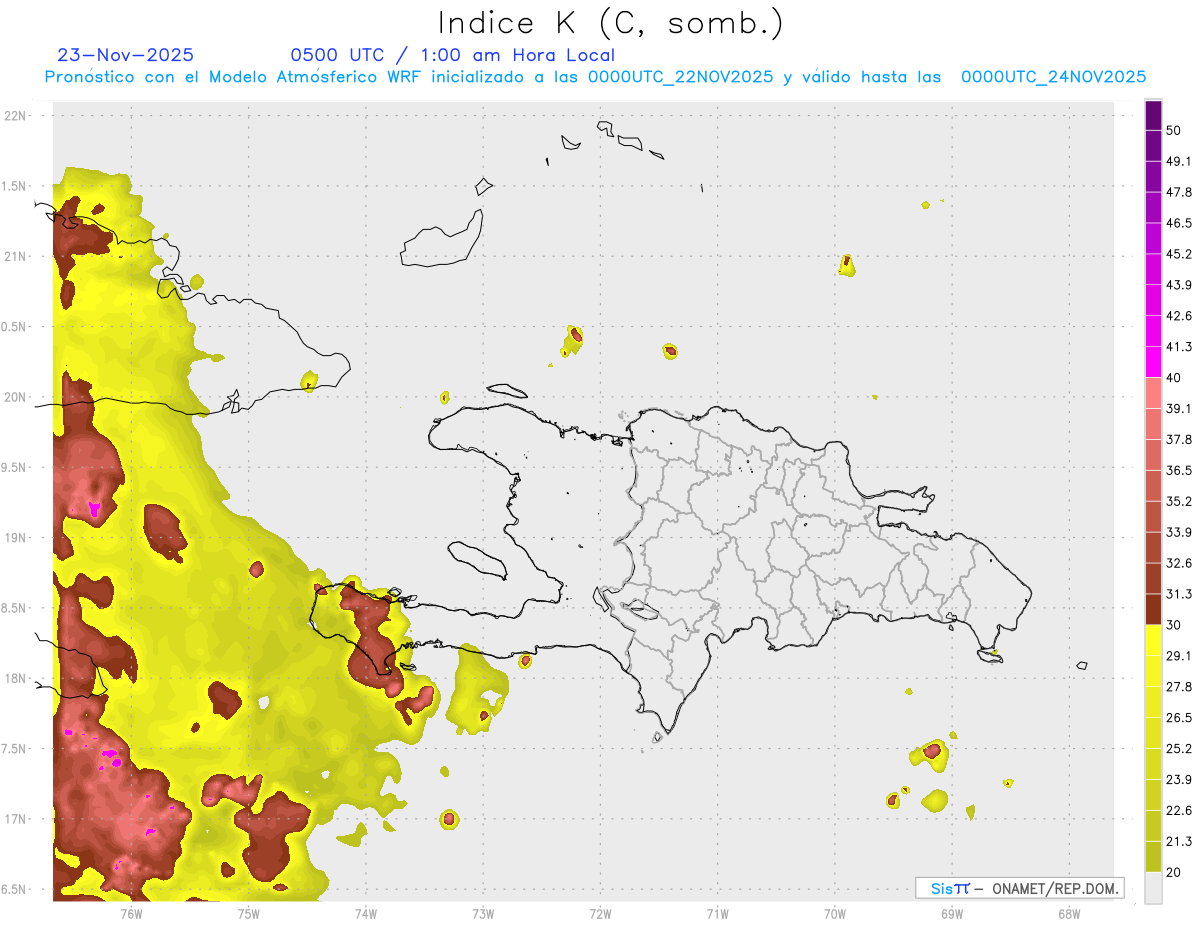Pick the gray swatch below 20
The image size is (1200, 927).
(x=1153, y=887)
